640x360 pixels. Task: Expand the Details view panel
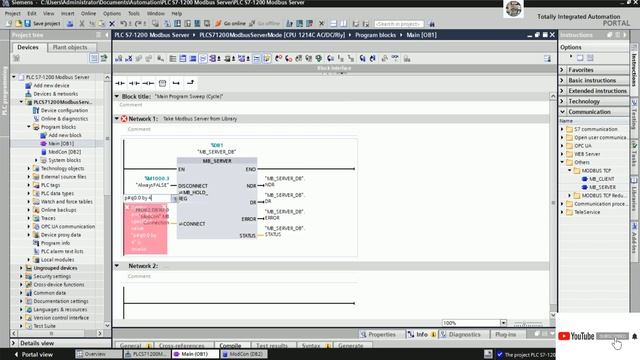pyautogui.click(x=14, y=343)
